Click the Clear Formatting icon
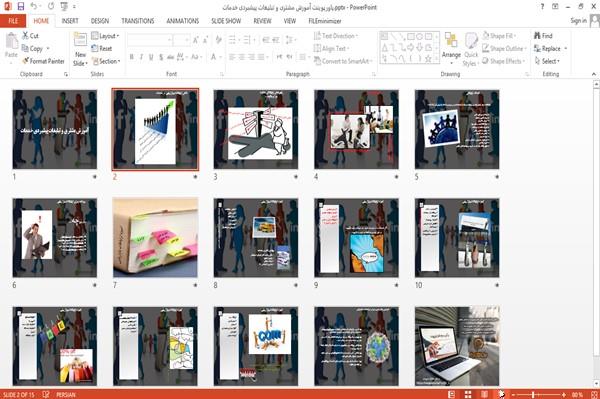This screenshot has width=600, height=399. (218, 40)
